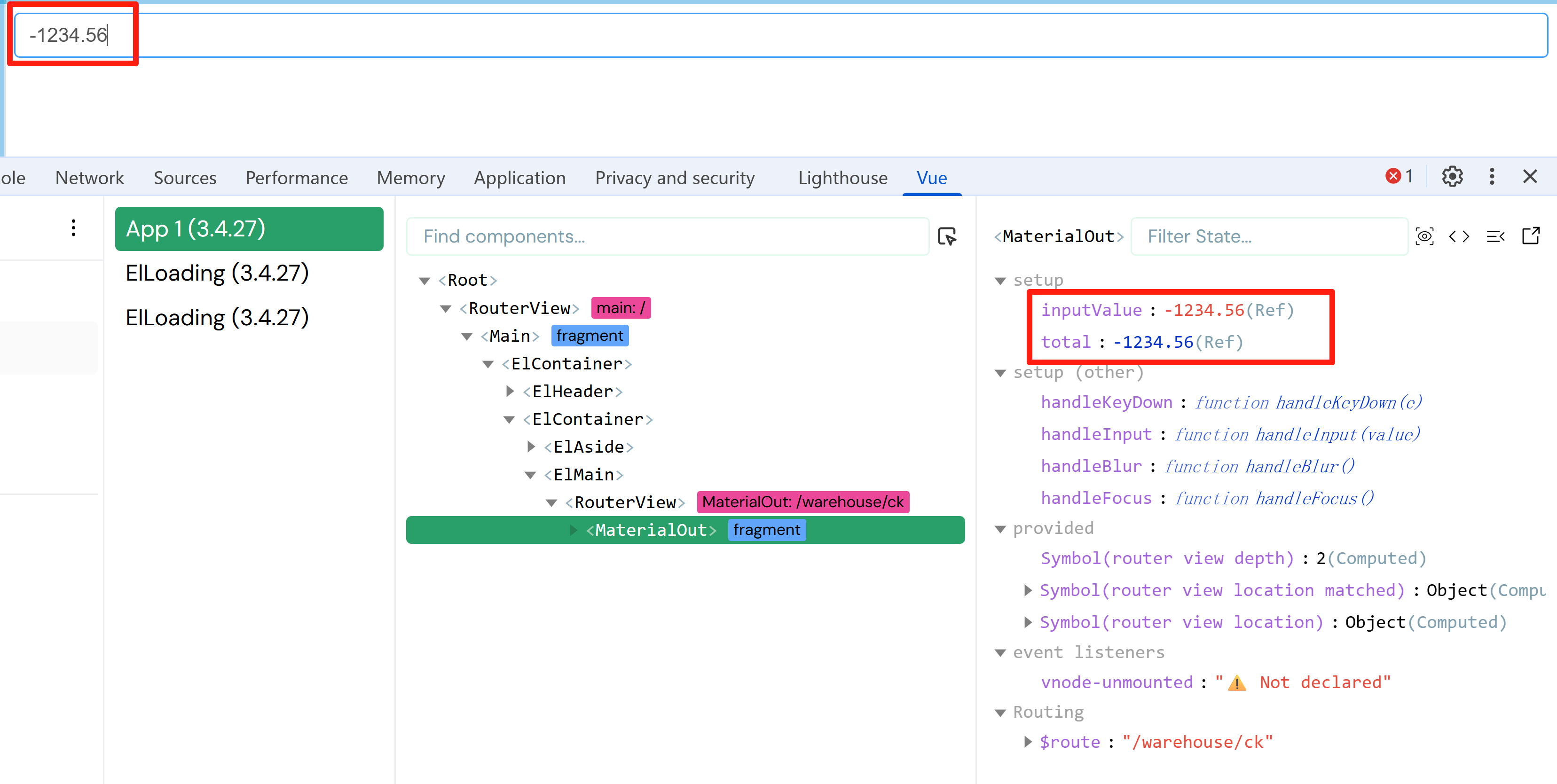Open the apps panel three-dot menu
1557x784 pixels.
[74, 228]
